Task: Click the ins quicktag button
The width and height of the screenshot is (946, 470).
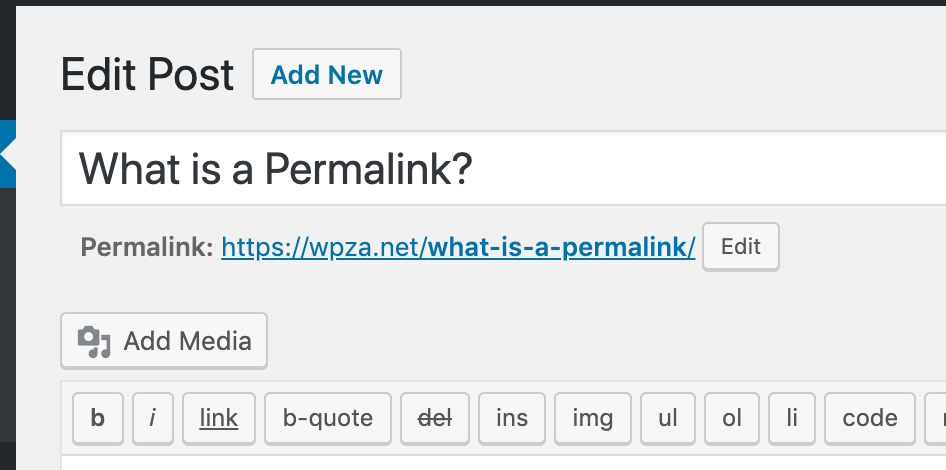Action: click(512, 418)
